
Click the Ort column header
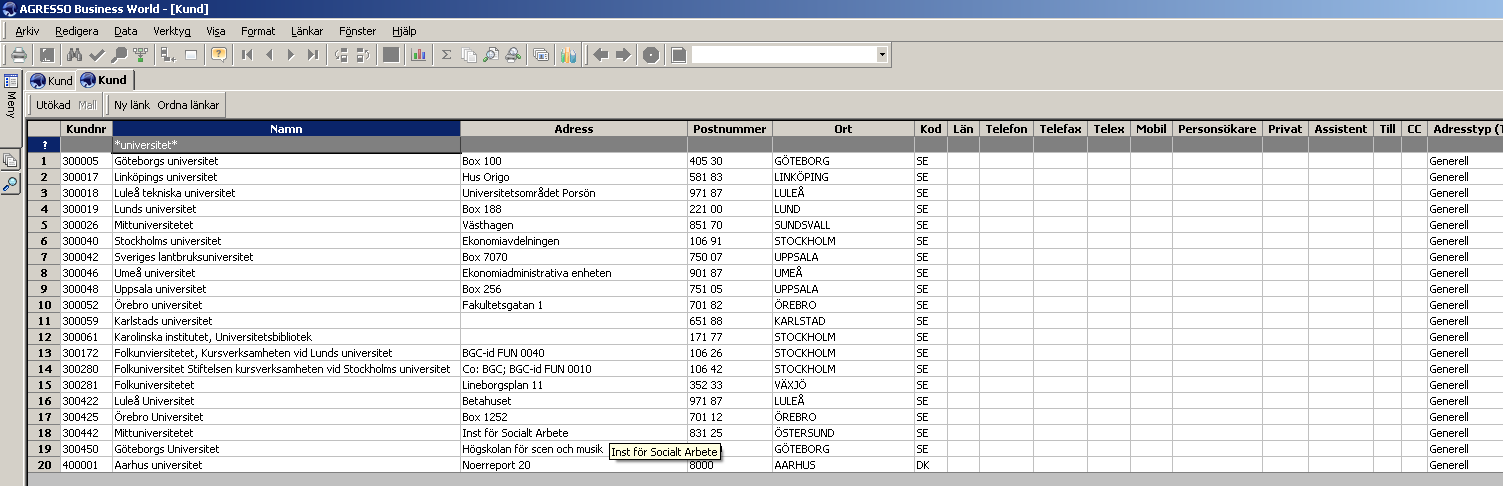[x=843, y=129]
